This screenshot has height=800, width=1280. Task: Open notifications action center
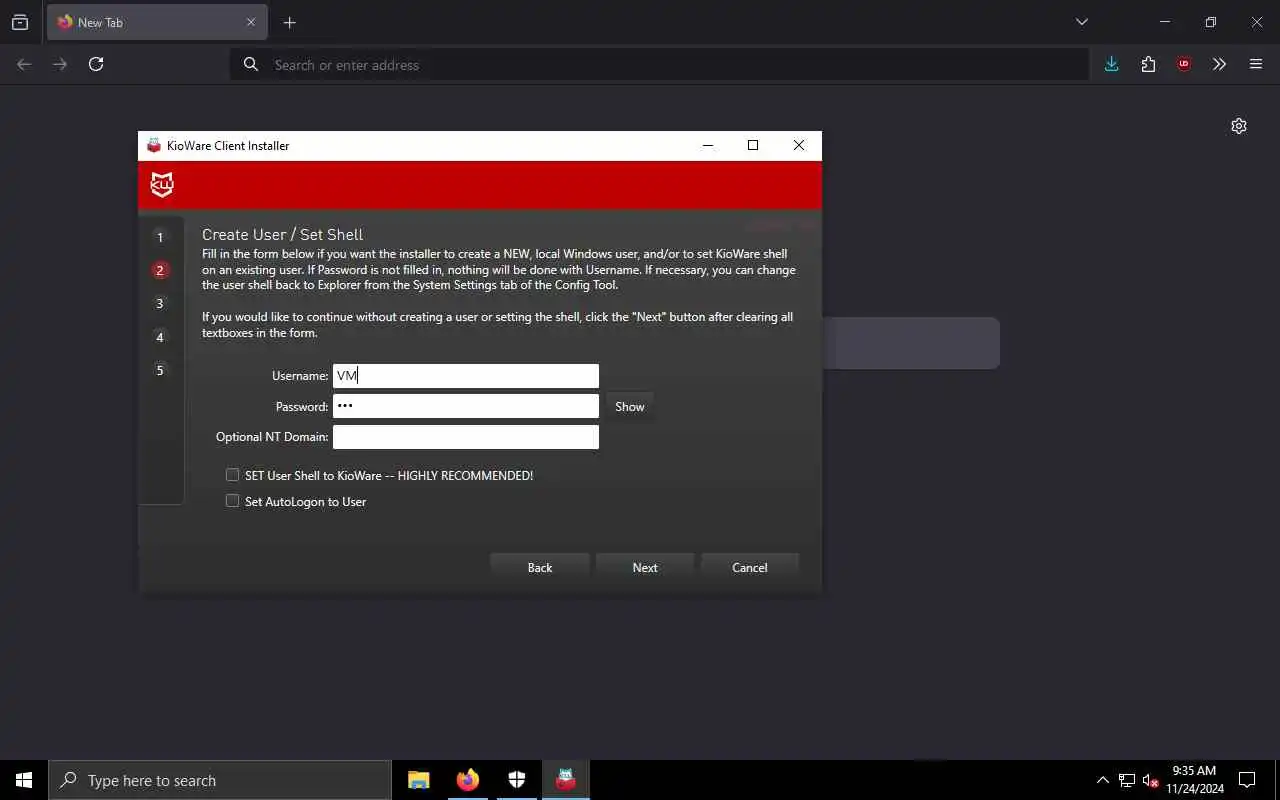(1247, 780)
